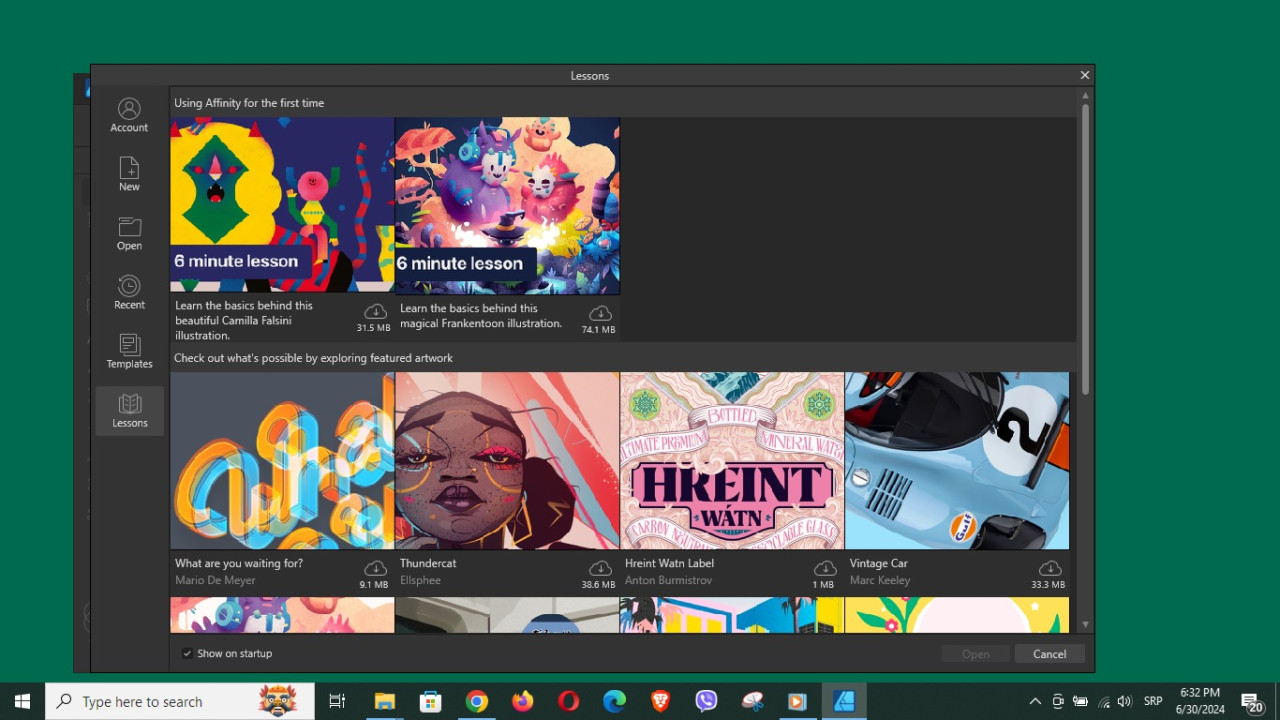Image resolution: width=1280 pixels, height=720 pixels.
Task: Click 'Ellsphee' author name
Action: (x=421, y=580)
